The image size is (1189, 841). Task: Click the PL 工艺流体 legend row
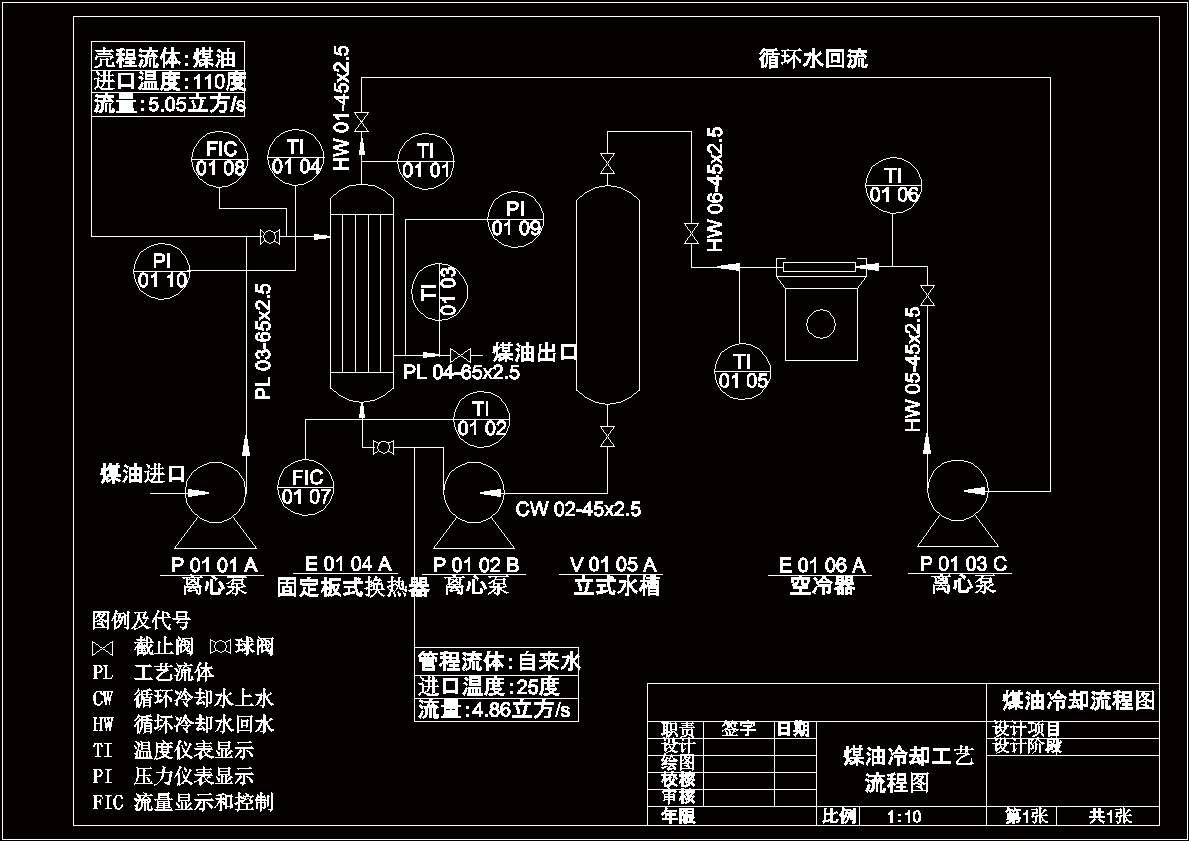pos(153,673)
